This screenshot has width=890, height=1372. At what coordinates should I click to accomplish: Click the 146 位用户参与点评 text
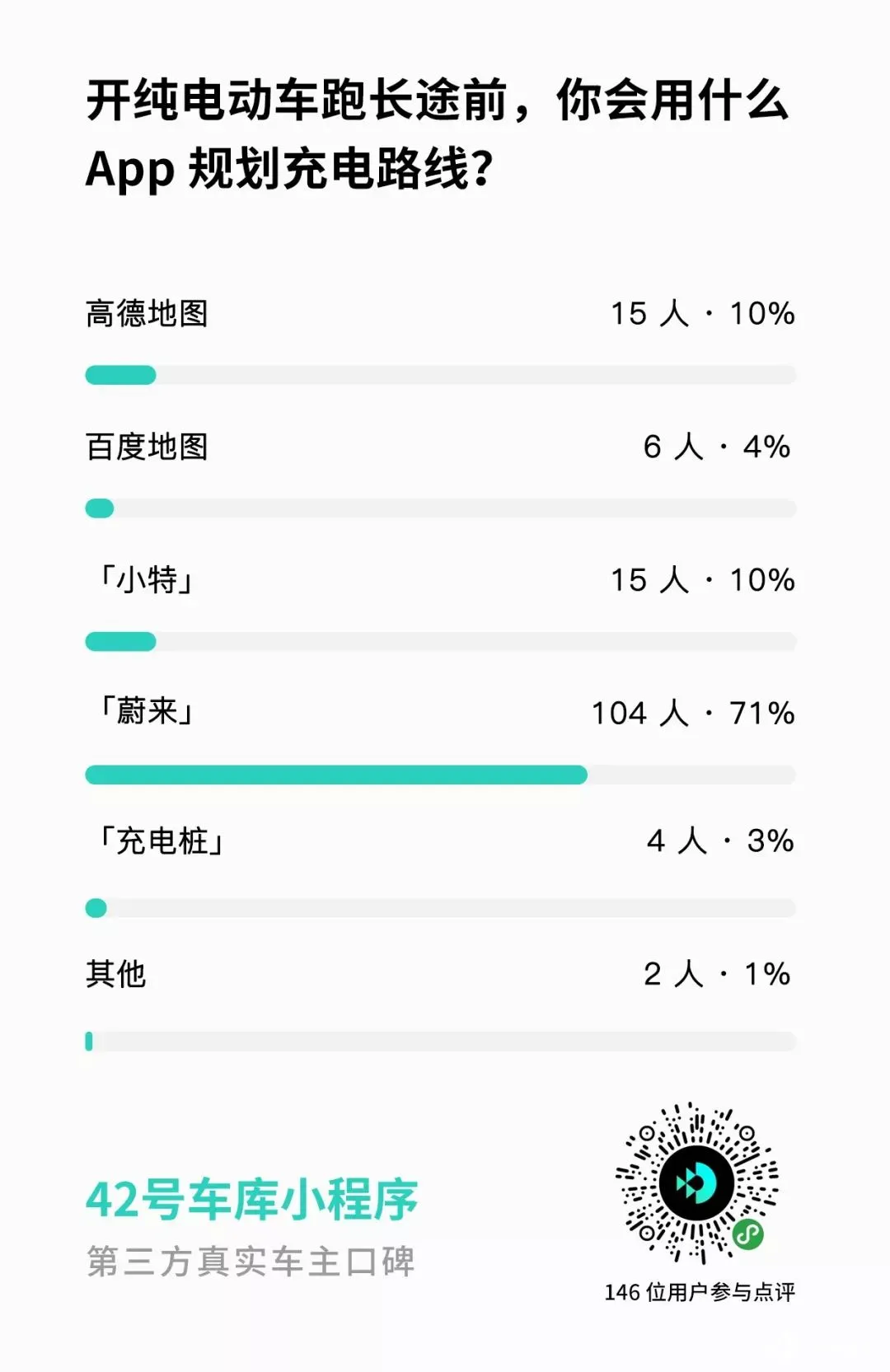coord(700,1292)
